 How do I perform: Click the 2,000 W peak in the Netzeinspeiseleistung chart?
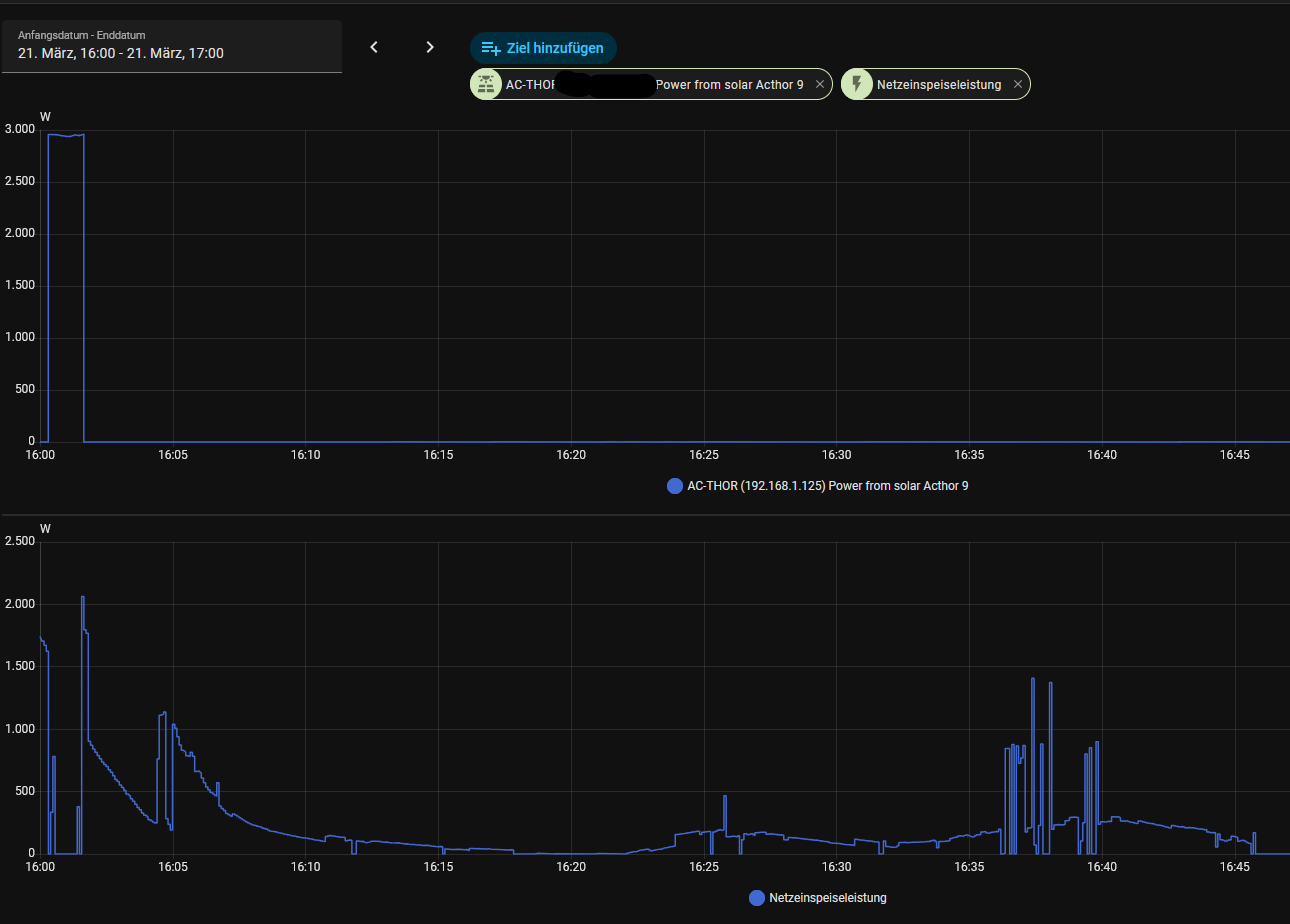83,598
